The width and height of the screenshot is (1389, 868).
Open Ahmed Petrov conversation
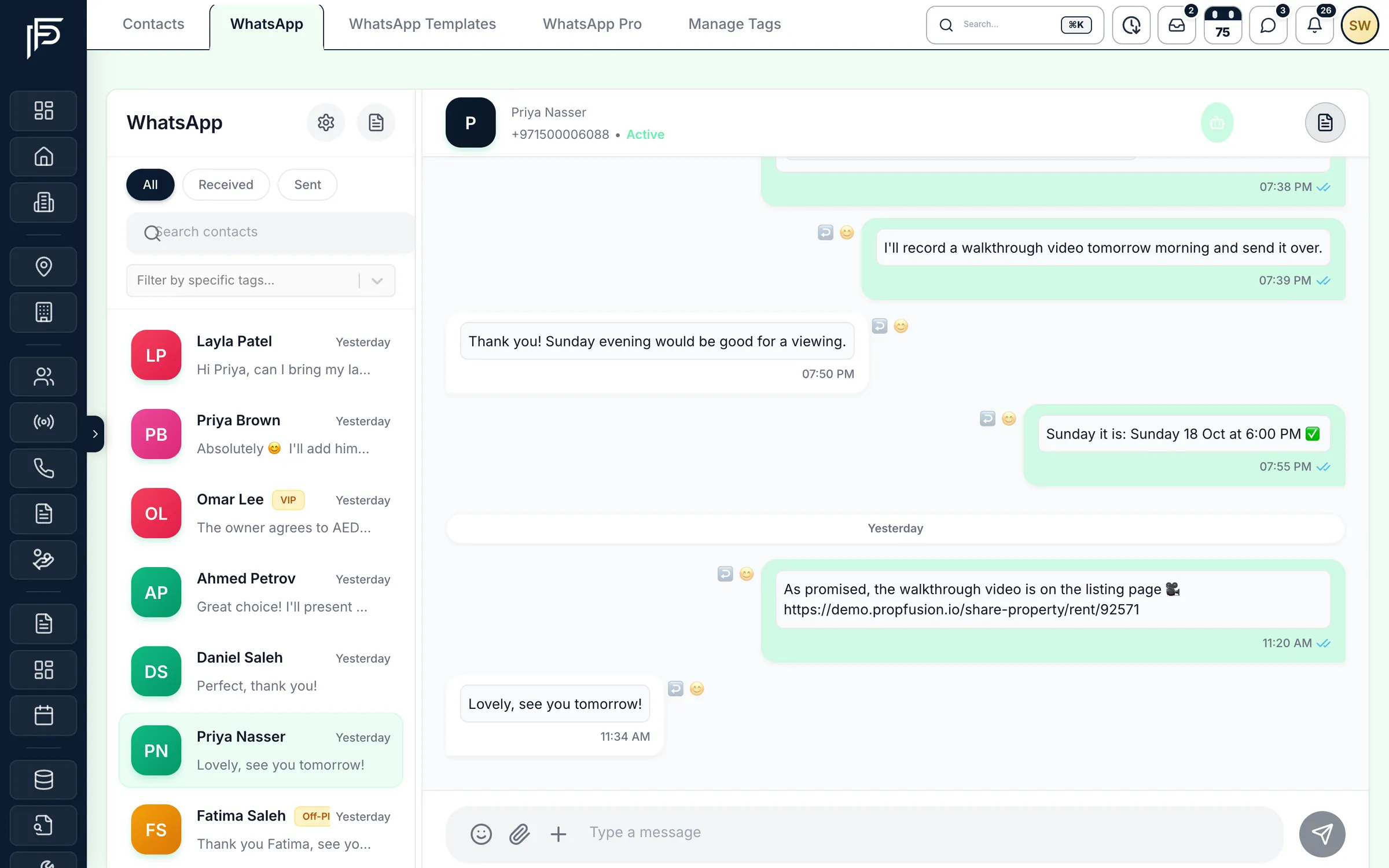(261, 593)
